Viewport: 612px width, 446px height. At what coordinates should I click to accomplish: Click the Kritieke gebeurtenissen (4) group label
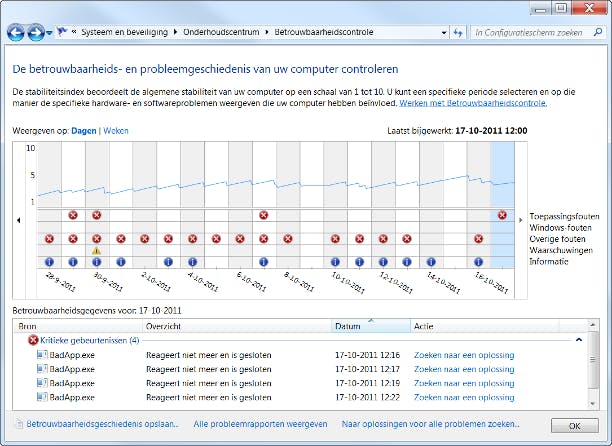coord(89,341)
